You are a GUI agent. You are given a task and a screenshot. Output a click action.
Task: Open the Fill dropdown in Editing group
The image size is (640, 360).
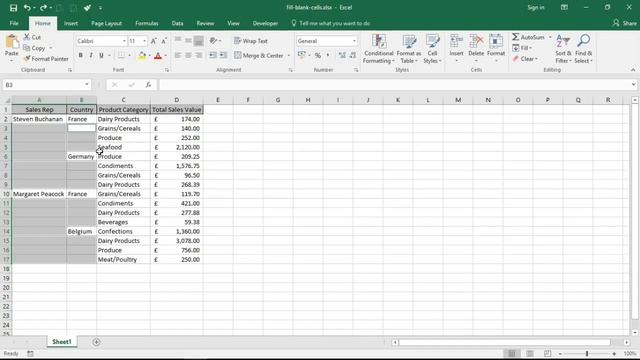[522, 48]
